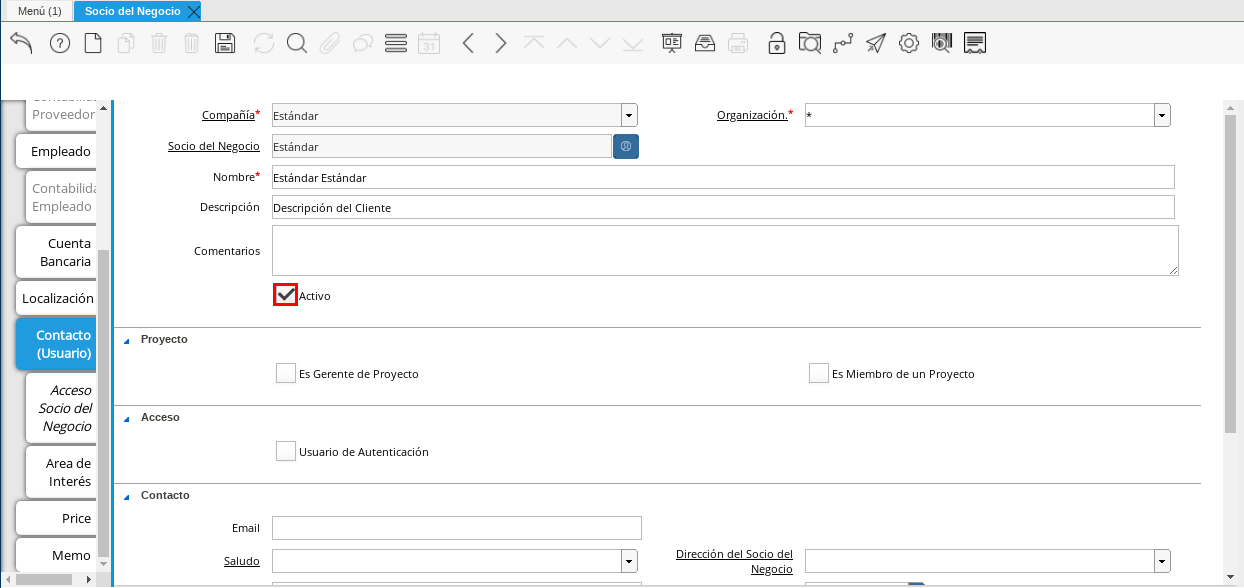Click the Copy record icon
This screenshot has width=1244, height=588.
click(126, 43)
